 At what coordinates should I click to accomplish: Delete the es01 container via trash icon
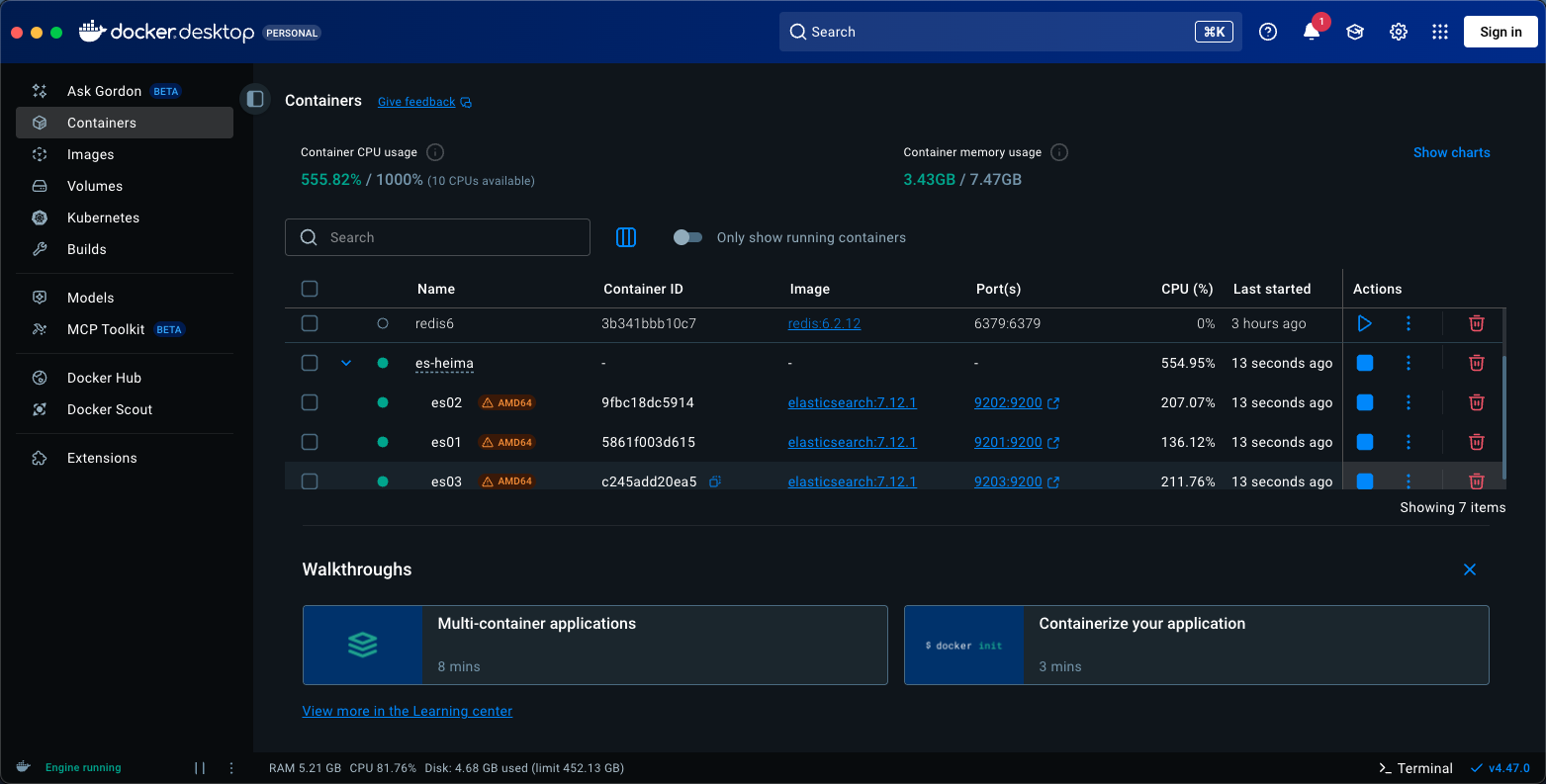pyautogui.click(x=1476, y=442)
